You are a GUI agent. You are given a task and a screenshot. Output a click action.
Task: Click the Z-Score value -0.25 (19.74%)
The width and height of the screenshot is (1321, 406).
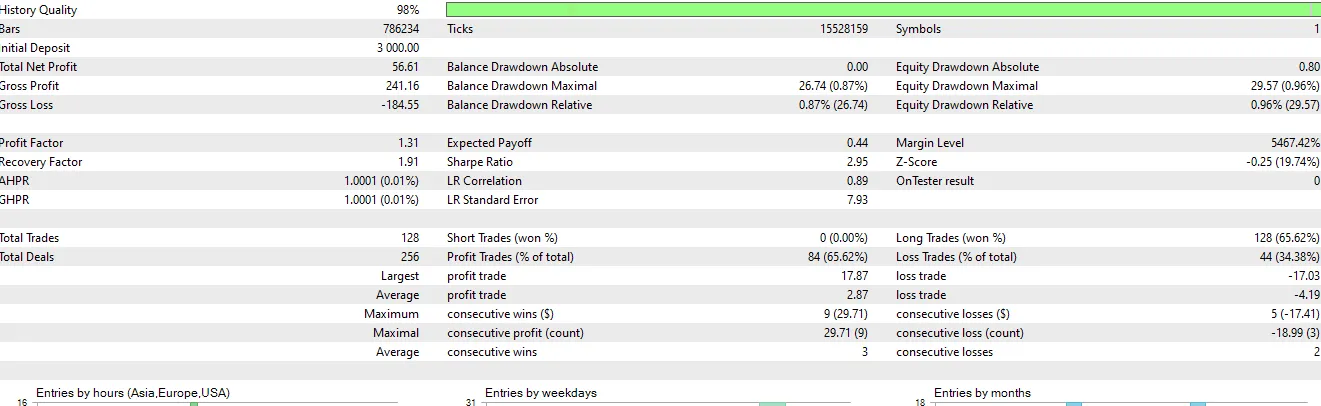(x=1273, y=162)
